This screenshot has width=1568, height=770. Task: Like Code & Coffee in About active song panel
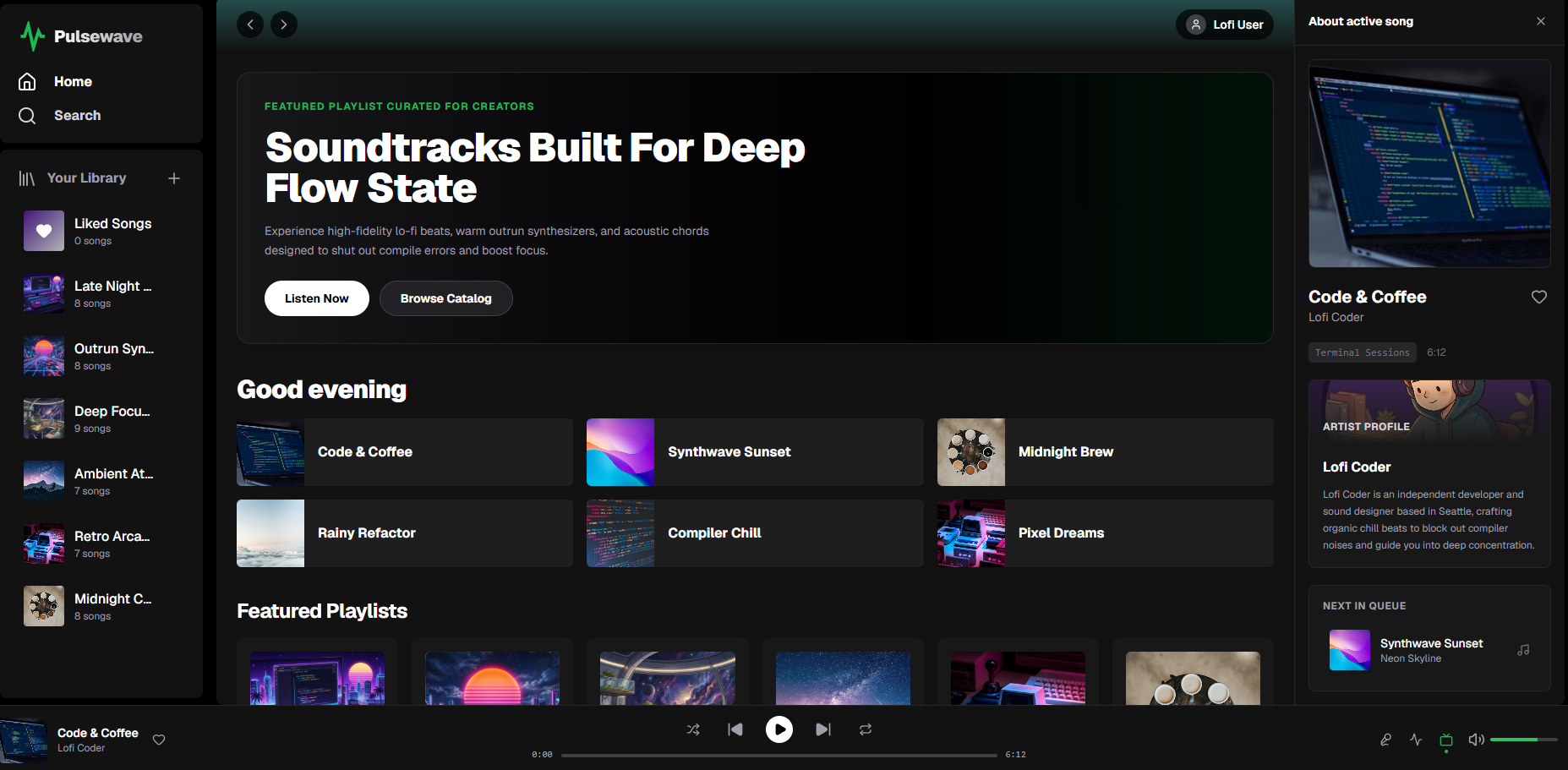[1539, 297]
